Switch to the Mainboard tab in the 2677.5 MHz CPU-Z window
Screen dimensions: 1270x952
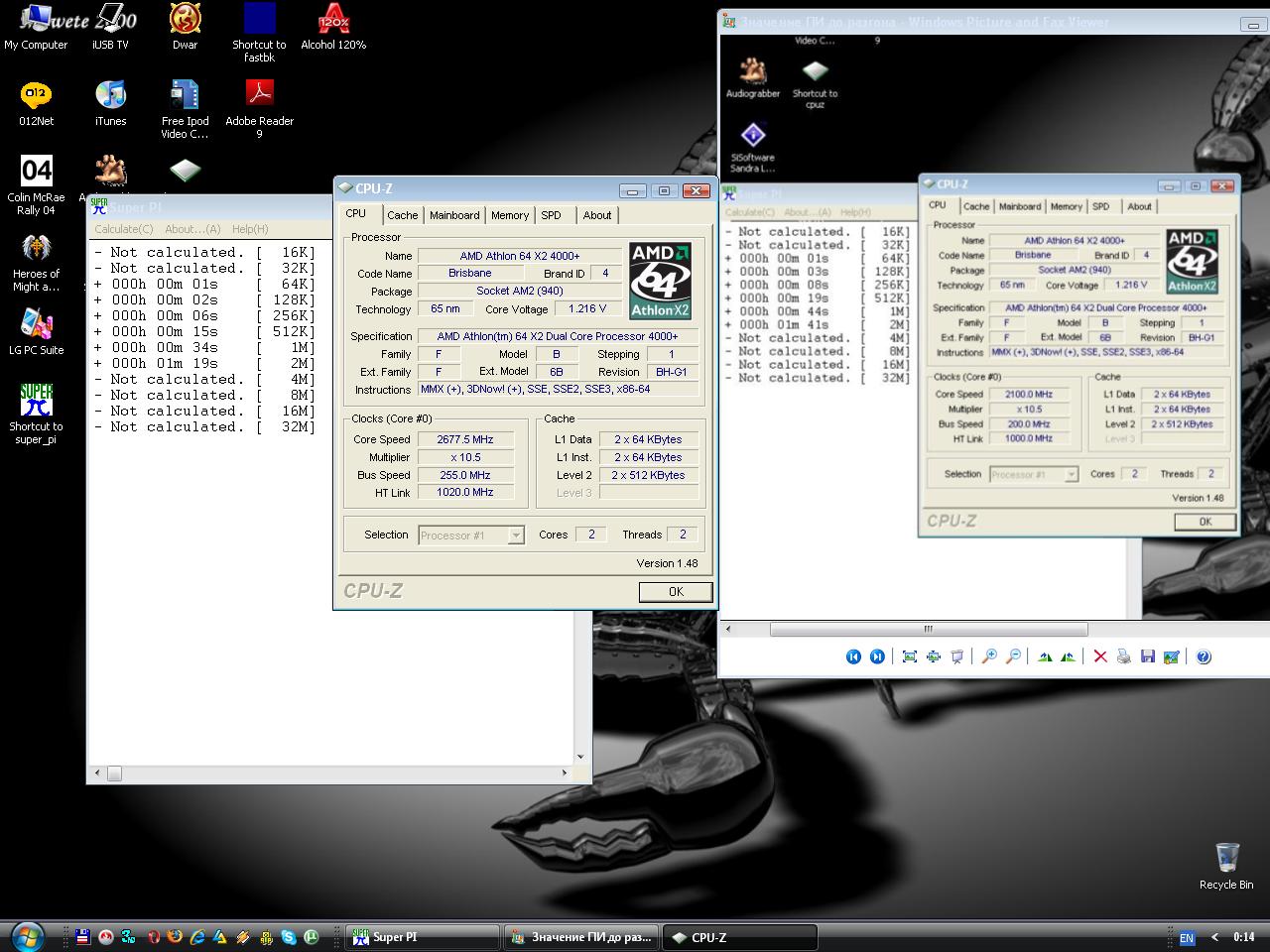[x=454, y=215]
